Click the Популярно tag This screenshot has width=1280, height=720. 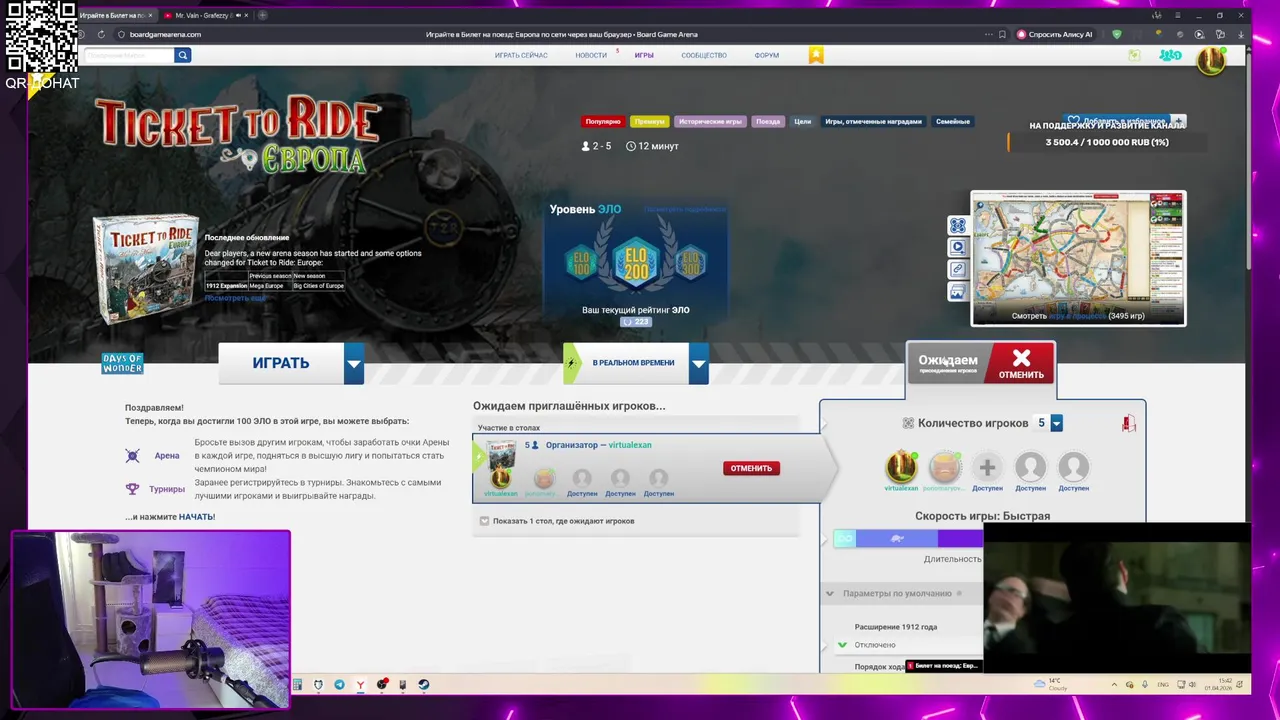tap(603, 122)
